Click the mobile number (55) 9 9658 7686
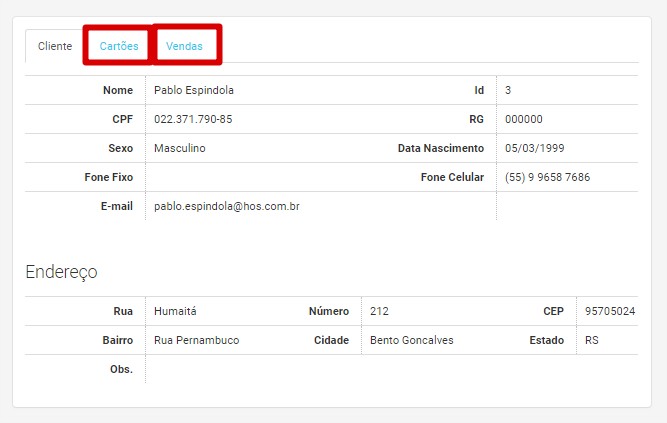Screen dimensions: 667x423 click(547, 177)
